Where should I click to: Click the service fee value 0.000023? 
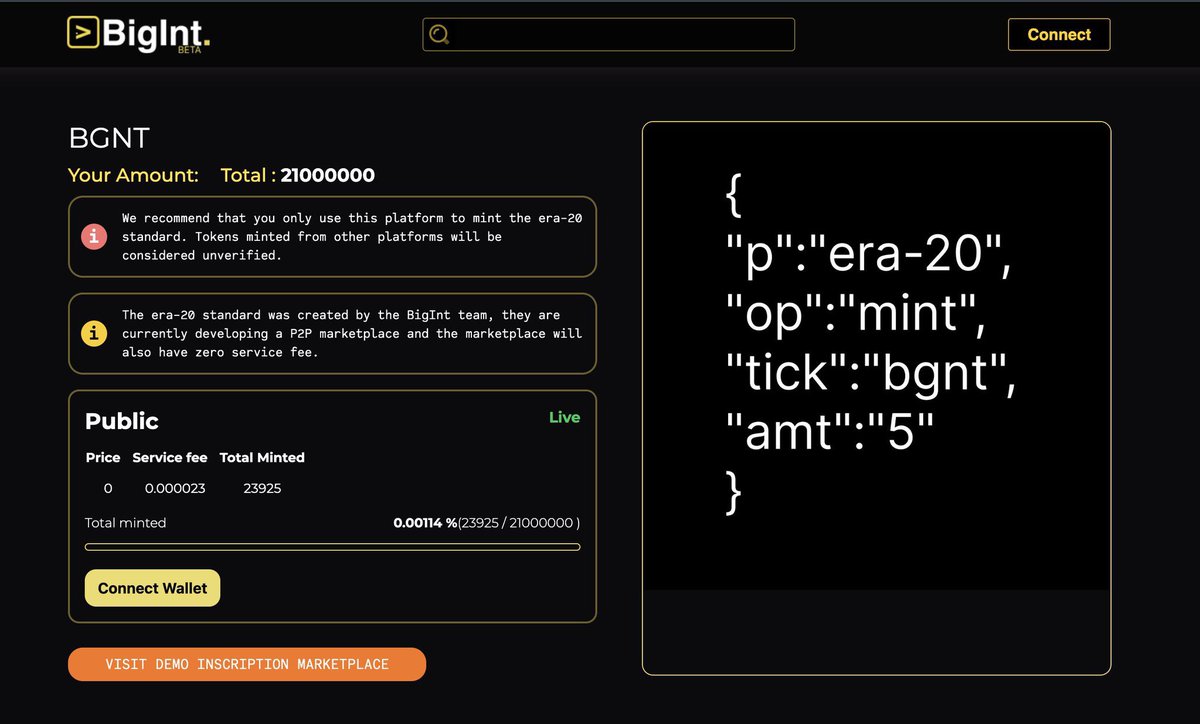(175, 488)
